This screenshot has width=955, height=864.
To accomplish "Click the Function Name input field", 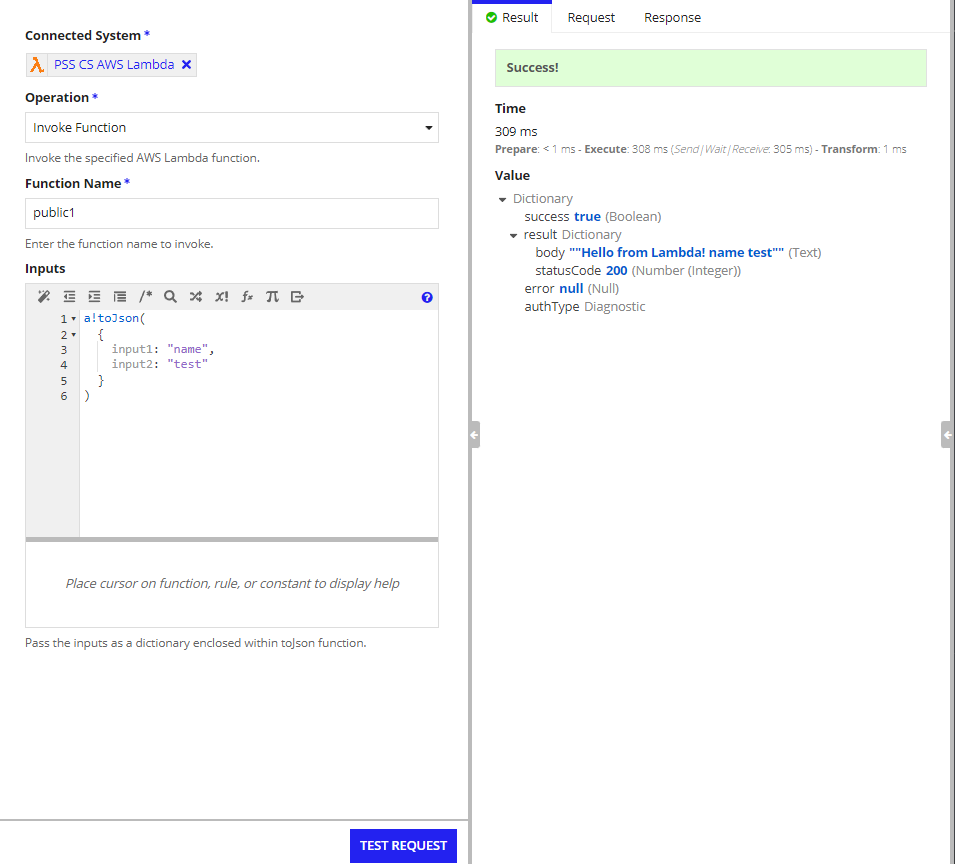I will tap(231, 213).
